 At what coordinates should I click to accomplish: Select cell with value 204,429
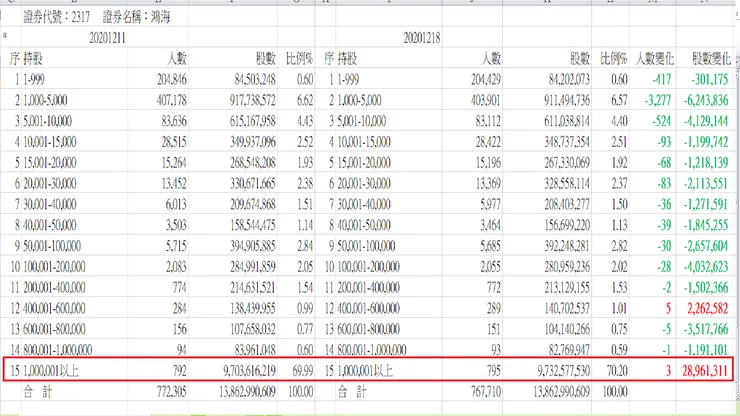486,79
